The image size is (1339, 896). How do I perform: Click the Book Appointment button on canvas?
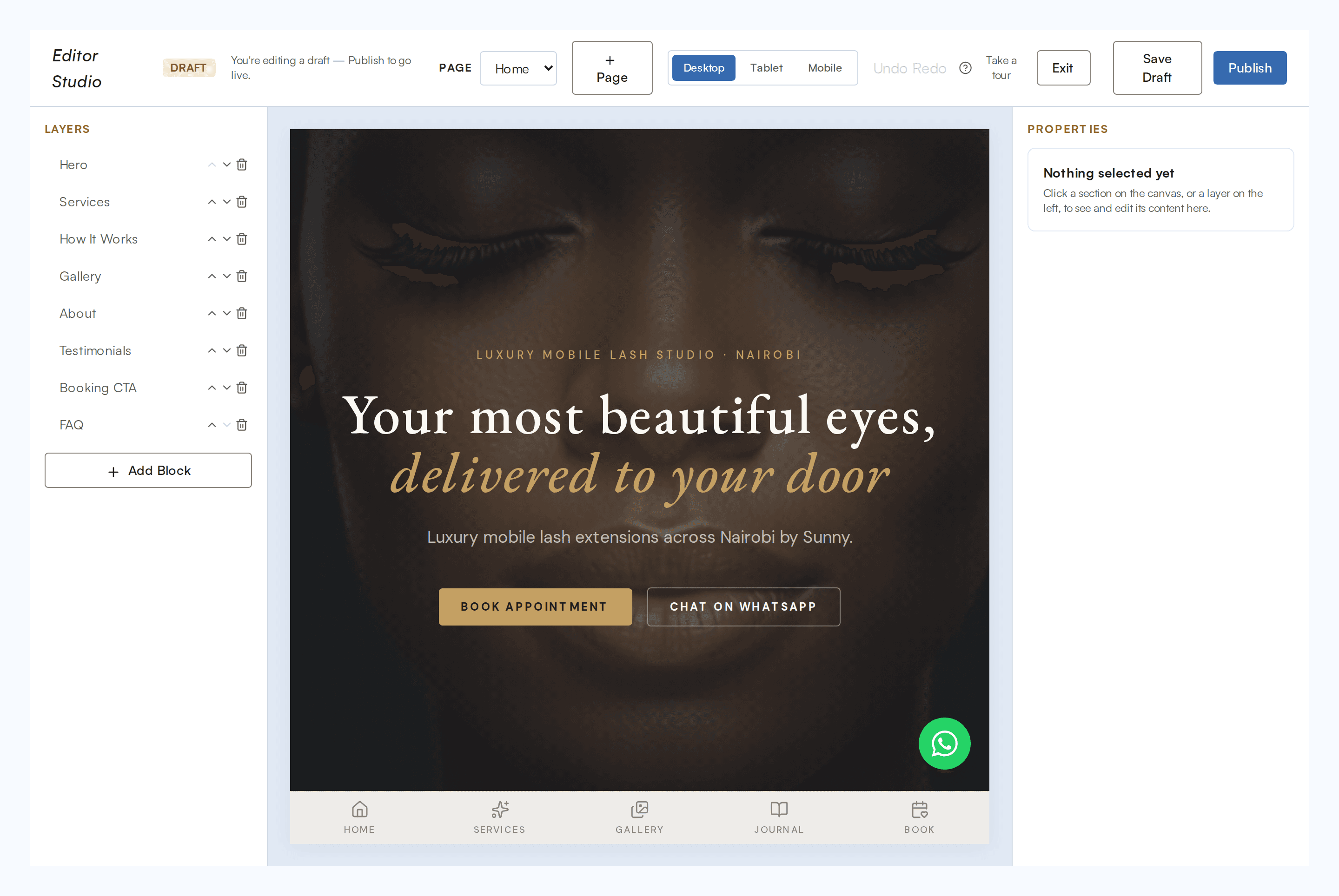tap(535, 607)
